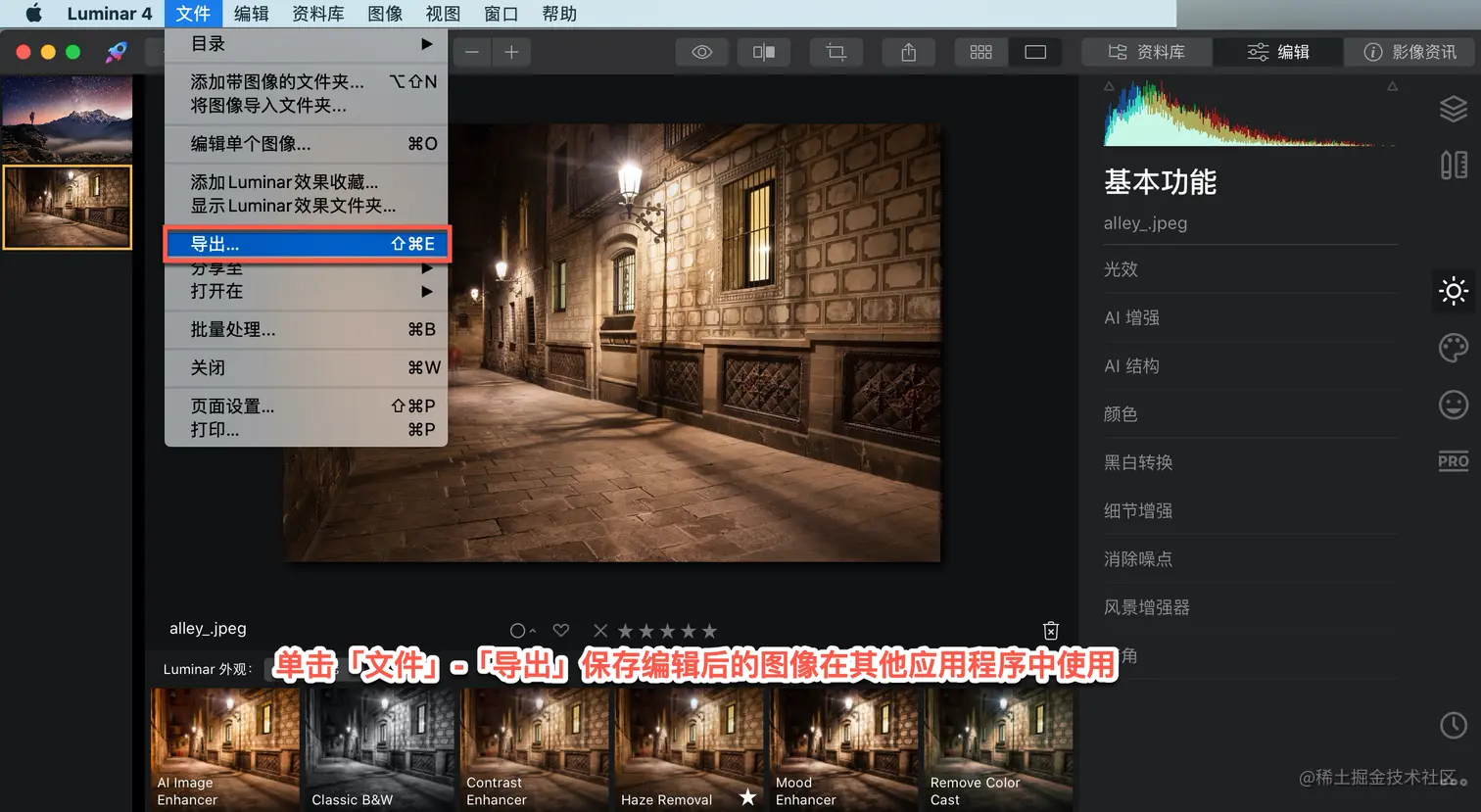The width and height of the screenshot is (1481, 812).
Task: Zoom out with the minus button
Action: coord(472,52)
